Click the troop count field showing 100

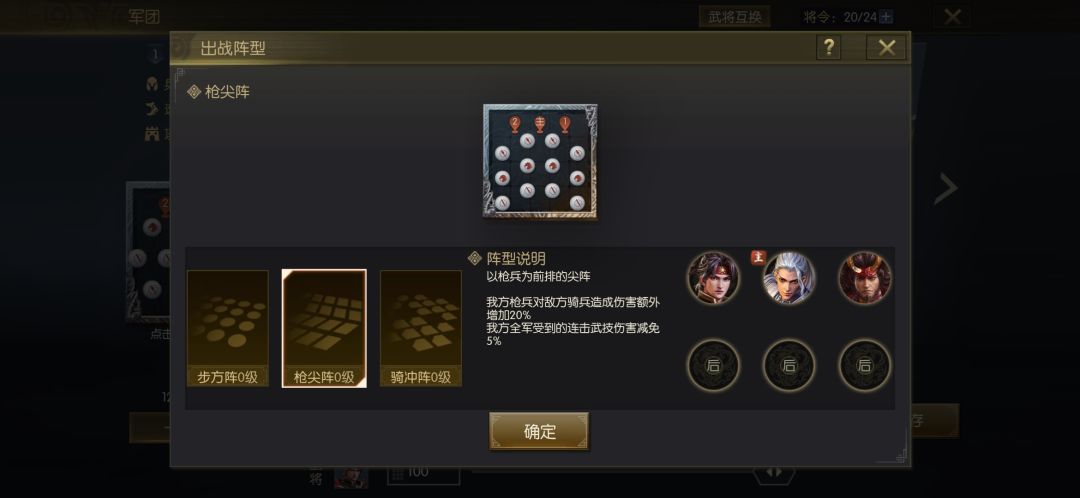(424, 473)
